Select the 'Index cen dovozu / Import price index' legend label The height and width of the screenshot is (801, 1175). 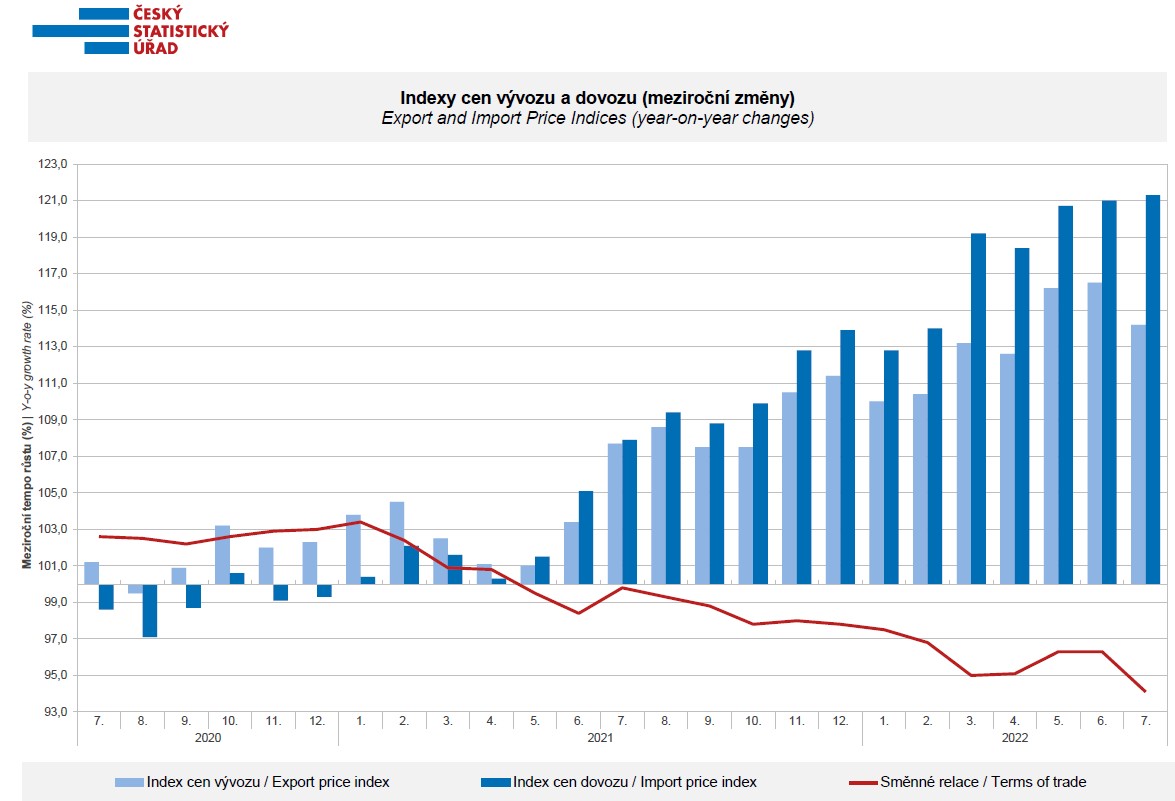[634, 782]
